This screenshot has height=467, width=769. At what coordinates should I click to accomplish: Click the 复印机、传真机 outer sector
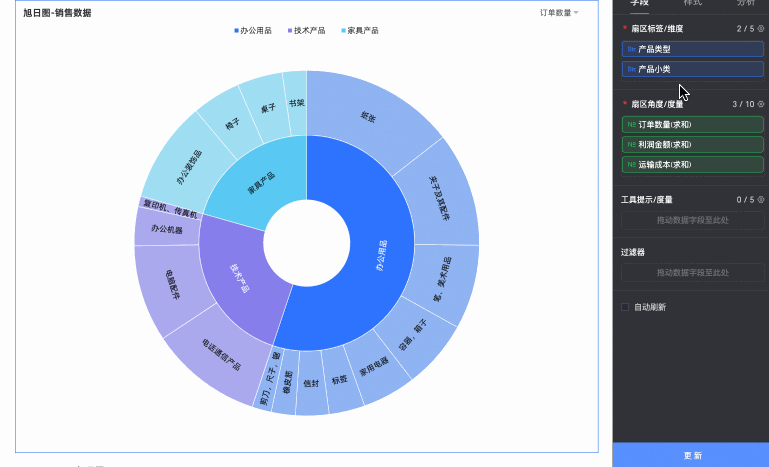click(170, 209)
